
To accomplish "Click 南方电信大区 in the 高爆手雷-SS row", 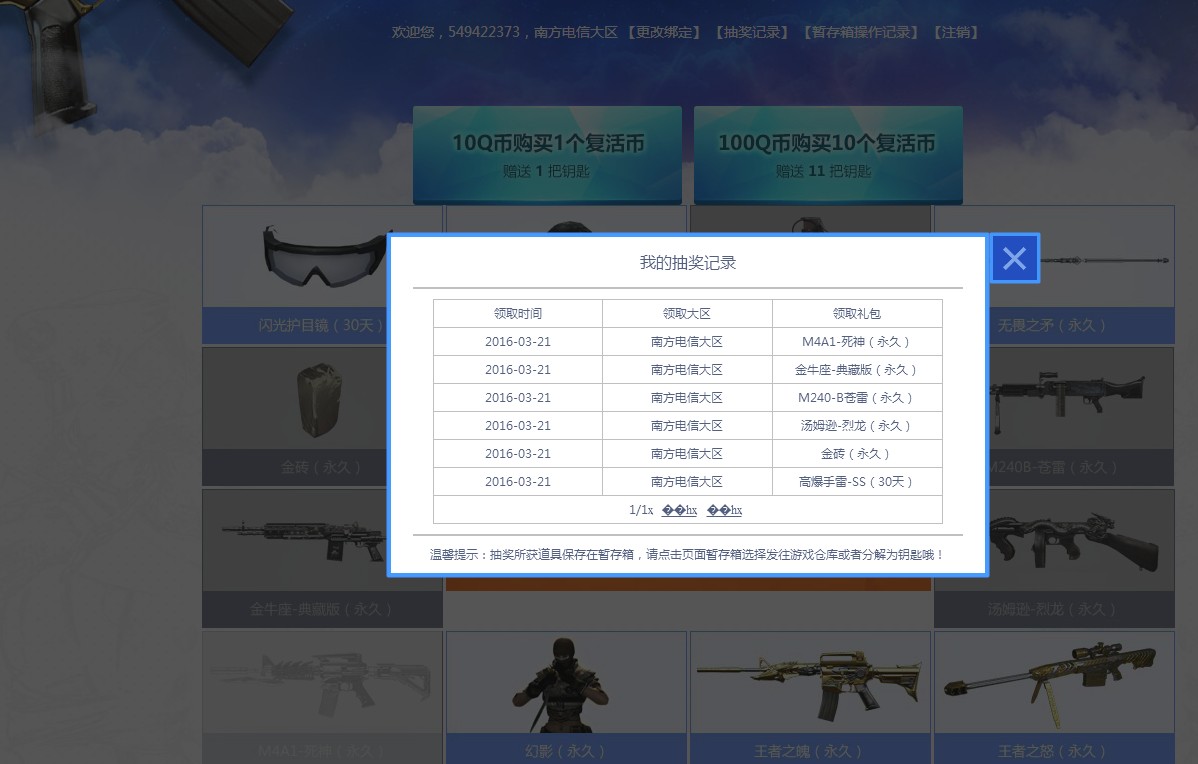I will click(x=687, y=481).
